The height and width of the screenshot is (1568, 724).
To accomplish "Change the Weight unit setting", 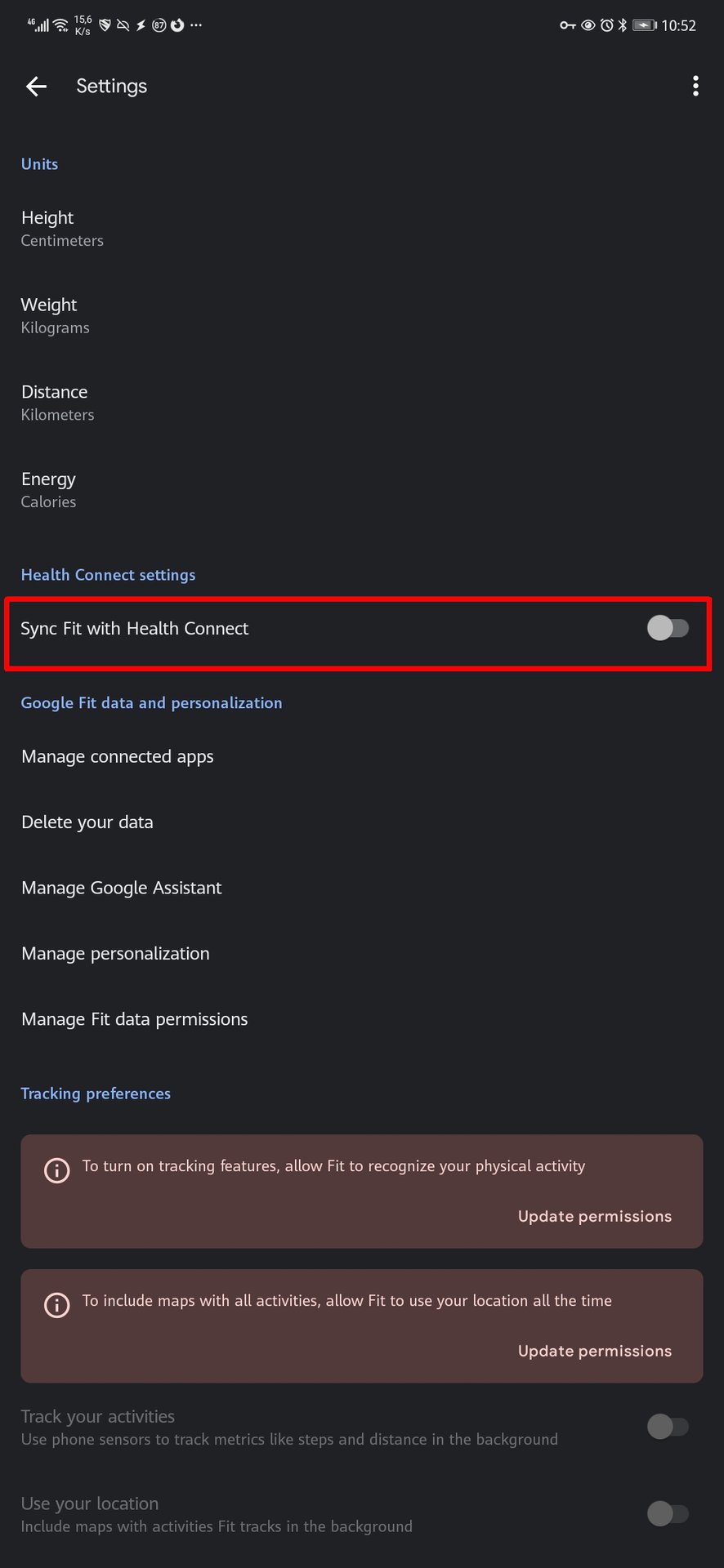I will click(56, 315).
